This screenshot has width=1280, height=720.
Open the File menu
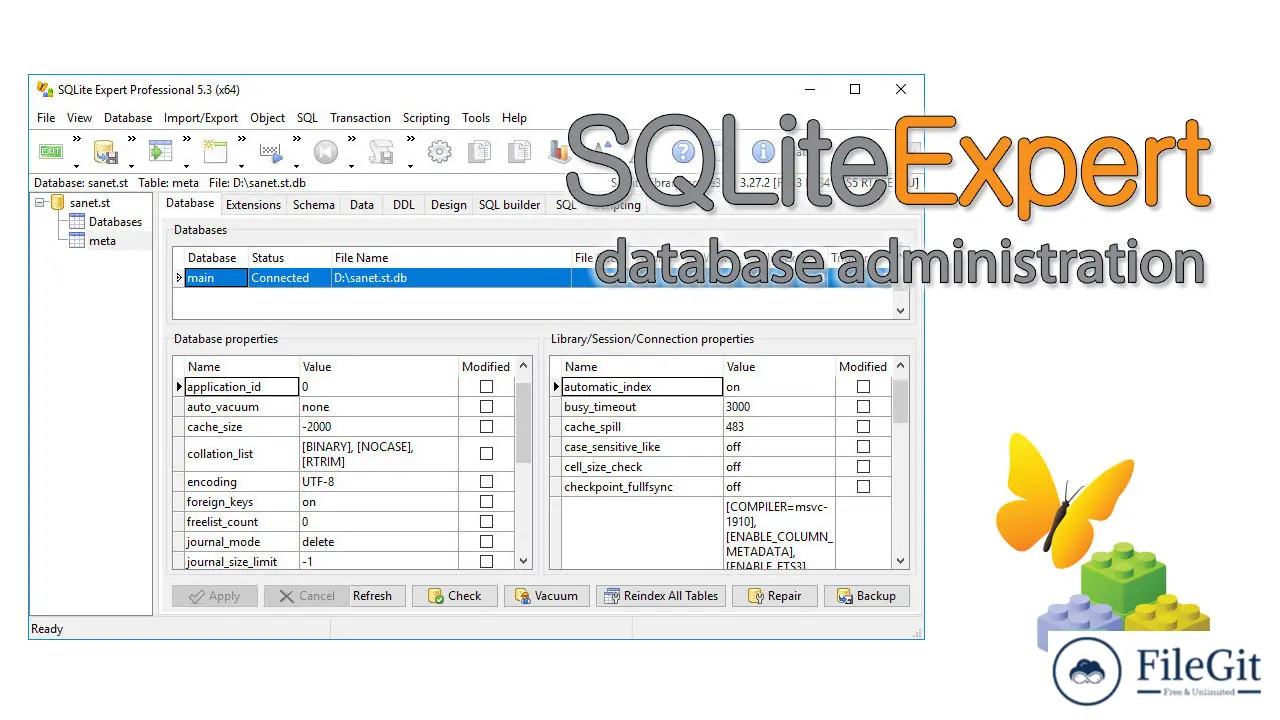(x=46, y=117)
